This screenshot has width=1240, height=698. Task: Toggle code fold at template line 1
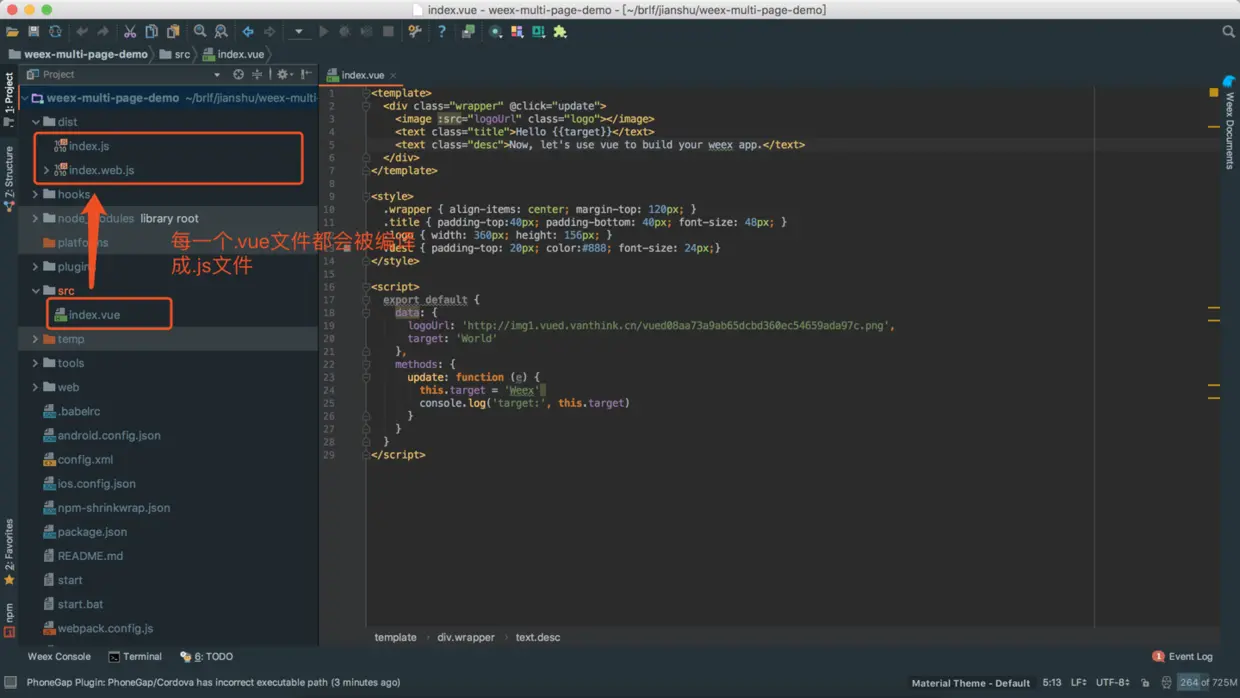click(x=366, y=93)
